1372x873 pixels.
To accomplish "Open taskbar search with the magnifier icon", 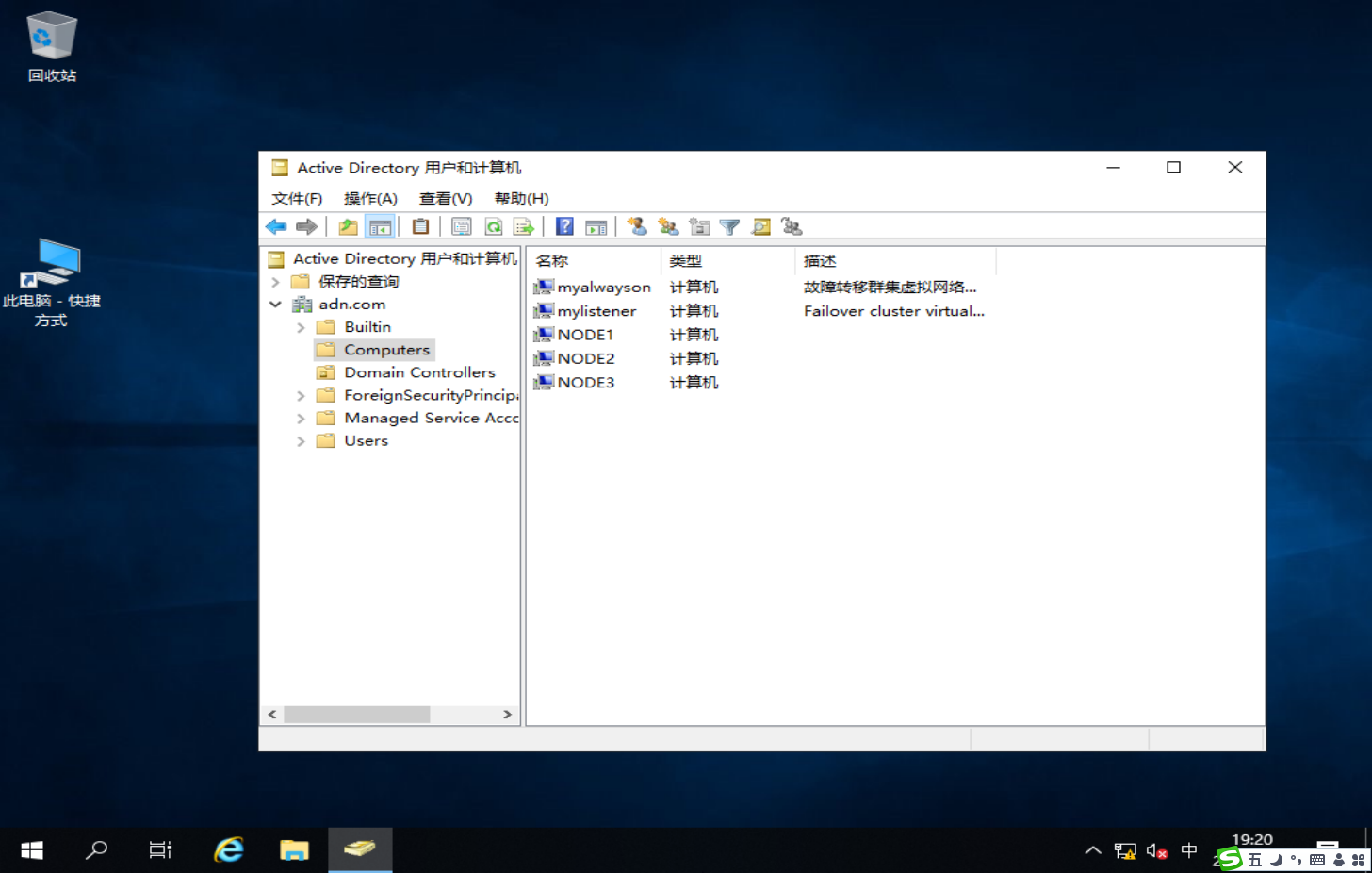I will pyautogui.click(x=96, y=850).
